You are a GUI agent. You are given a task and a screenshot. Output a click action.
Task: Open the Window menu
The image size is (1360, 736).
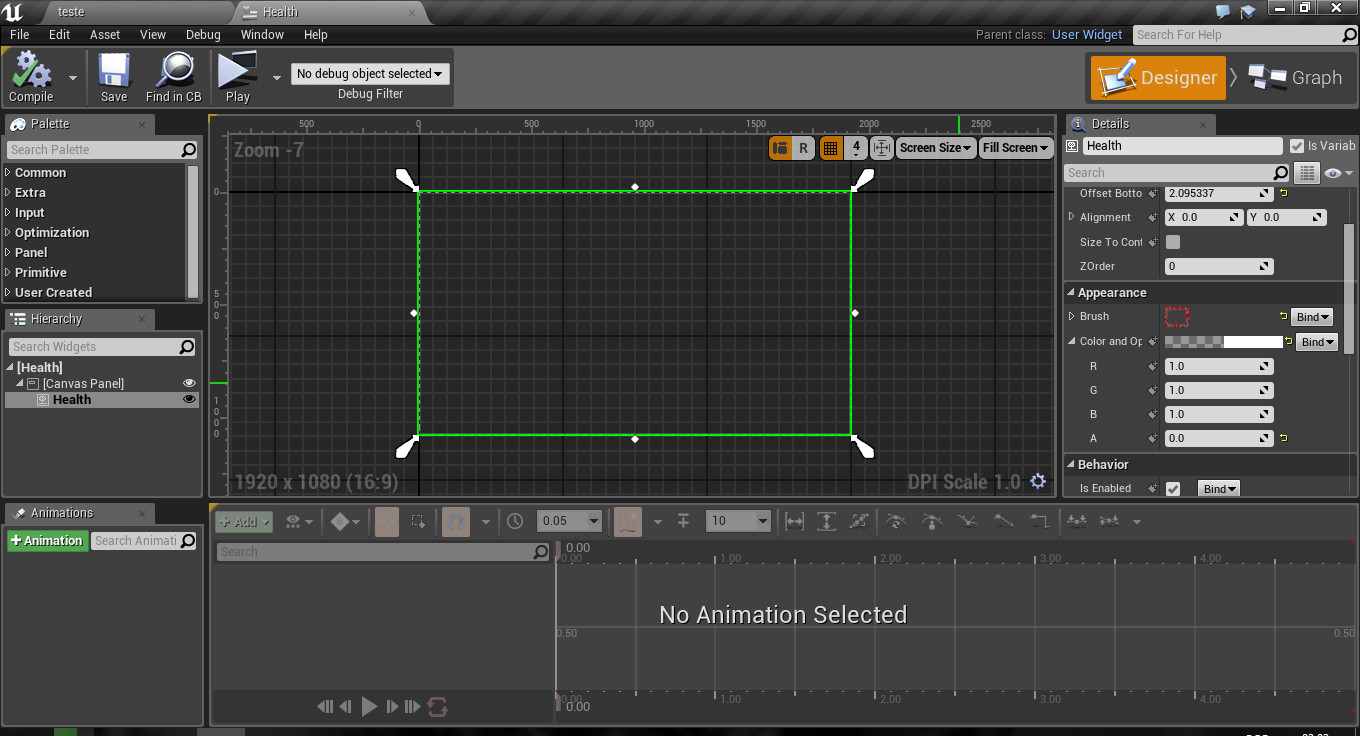(262, 34)
